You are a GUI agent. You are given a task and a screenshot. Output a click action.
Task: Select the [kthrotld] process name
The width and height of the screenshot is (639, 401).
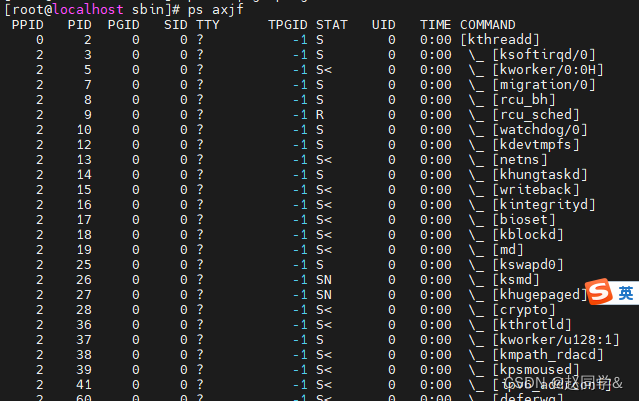(532, 325)
